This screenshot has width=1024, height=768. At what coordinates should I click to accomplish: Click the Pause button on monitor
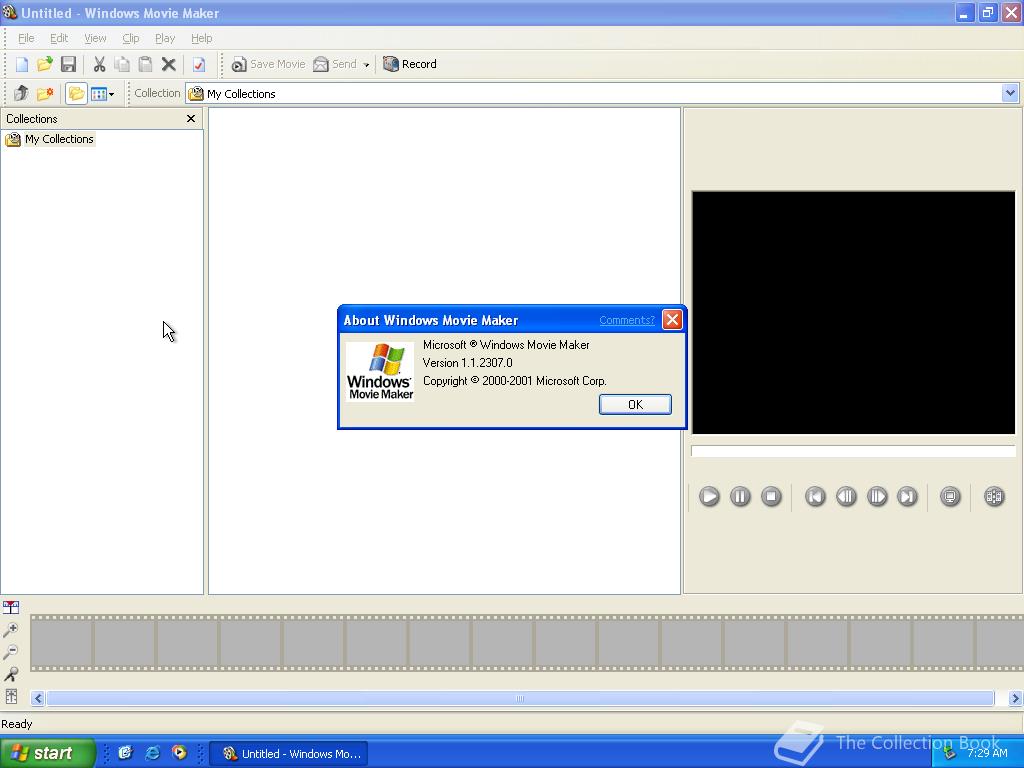[x=740, y=496]
